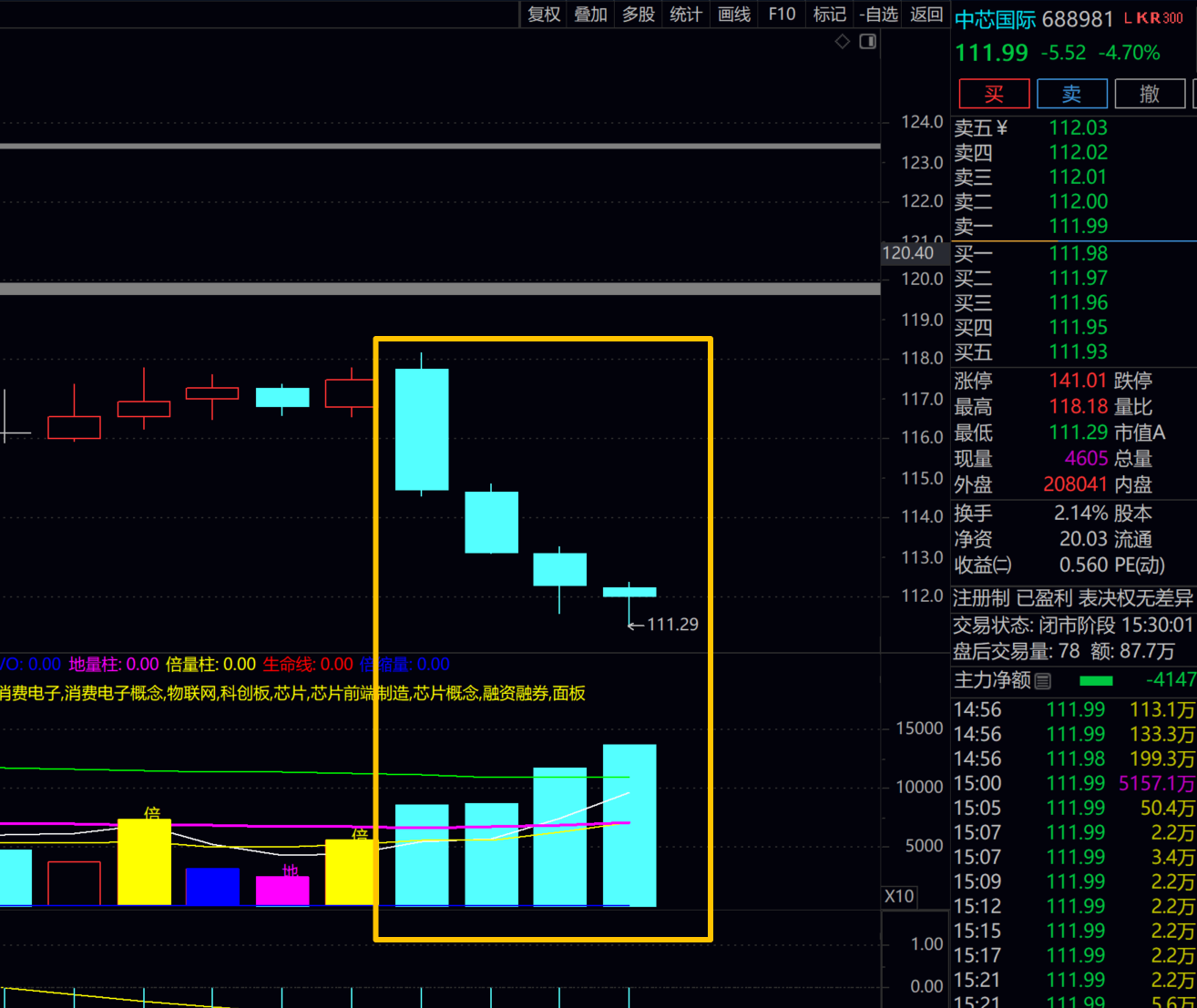The image size is (1197, 1008).
Task: Click the diamond icon above the chart
Action: pos(843,42)
